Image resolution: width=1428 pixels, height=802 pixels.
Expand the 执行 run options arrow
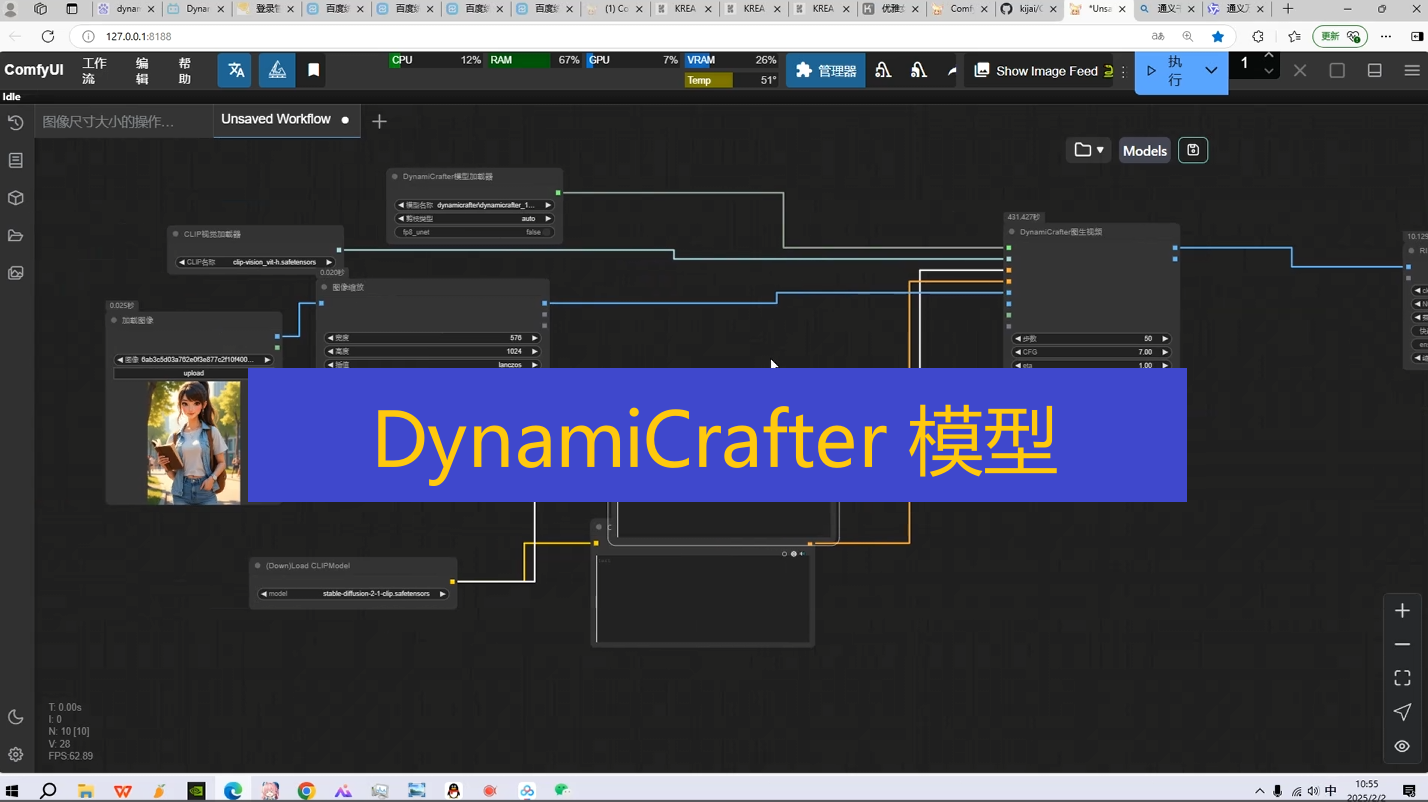[1211, 71]
